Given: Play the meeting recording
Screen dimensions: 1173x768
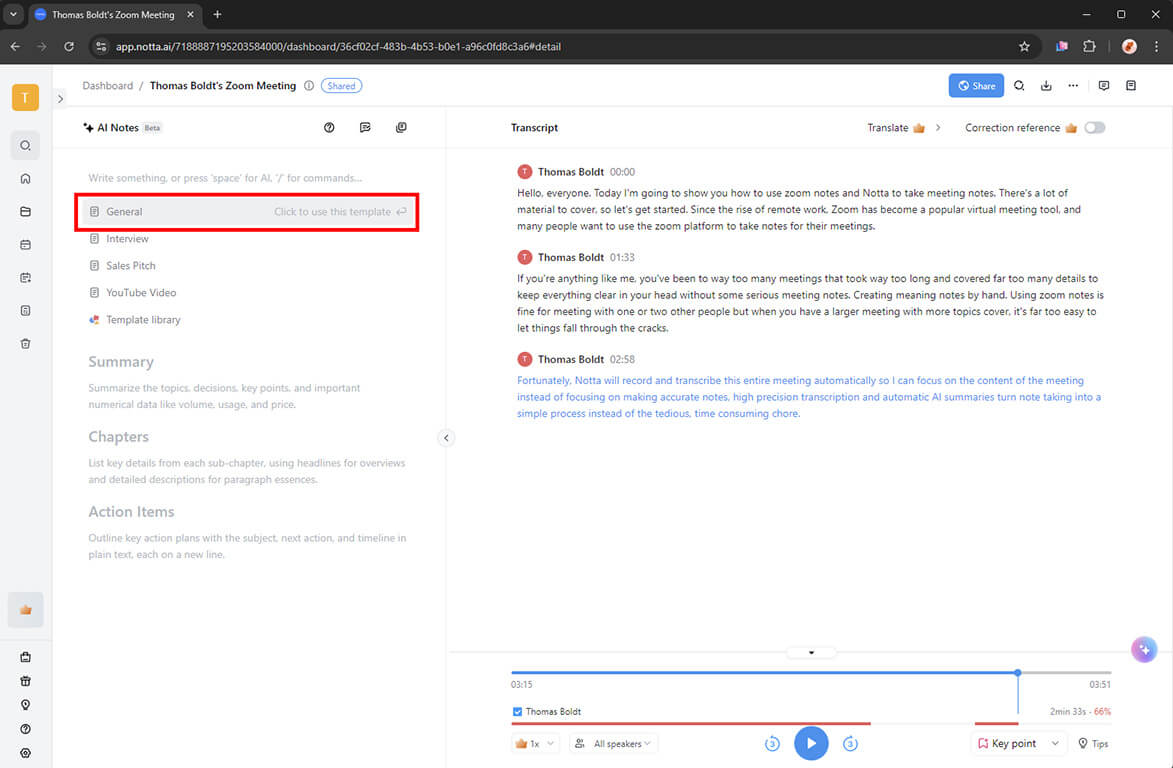Looking at the screenshot, I should point(811,743).
